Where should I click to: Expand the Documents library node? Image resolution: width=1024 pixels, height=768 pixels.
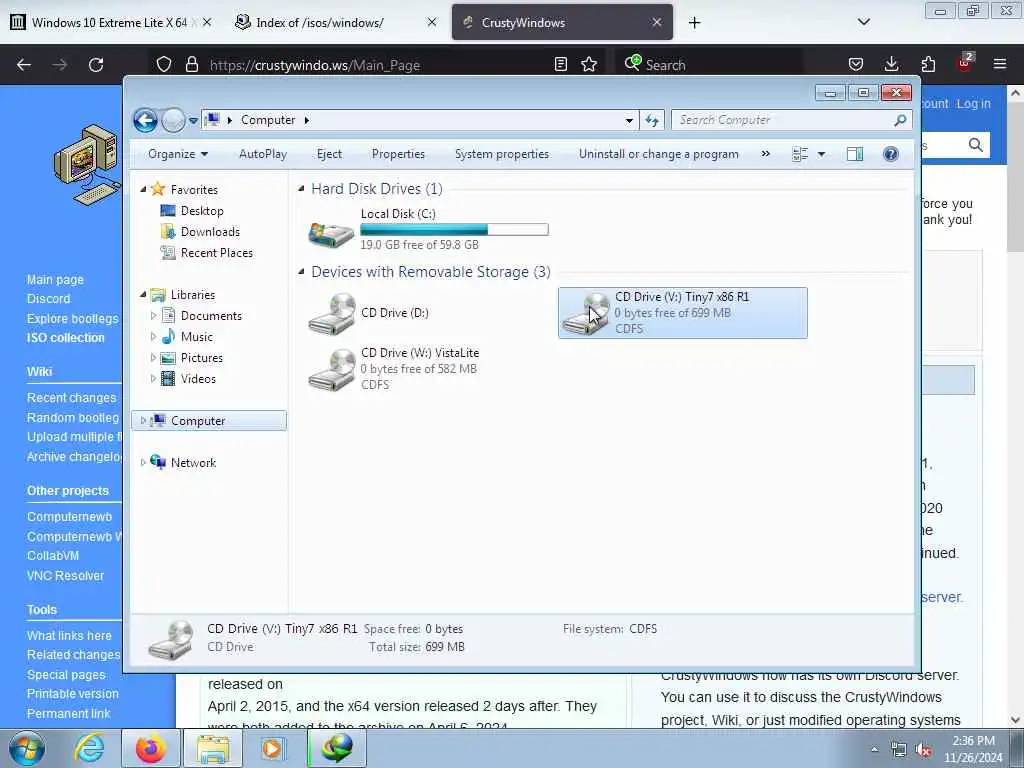pyautogui.click(x=153, y=316)
